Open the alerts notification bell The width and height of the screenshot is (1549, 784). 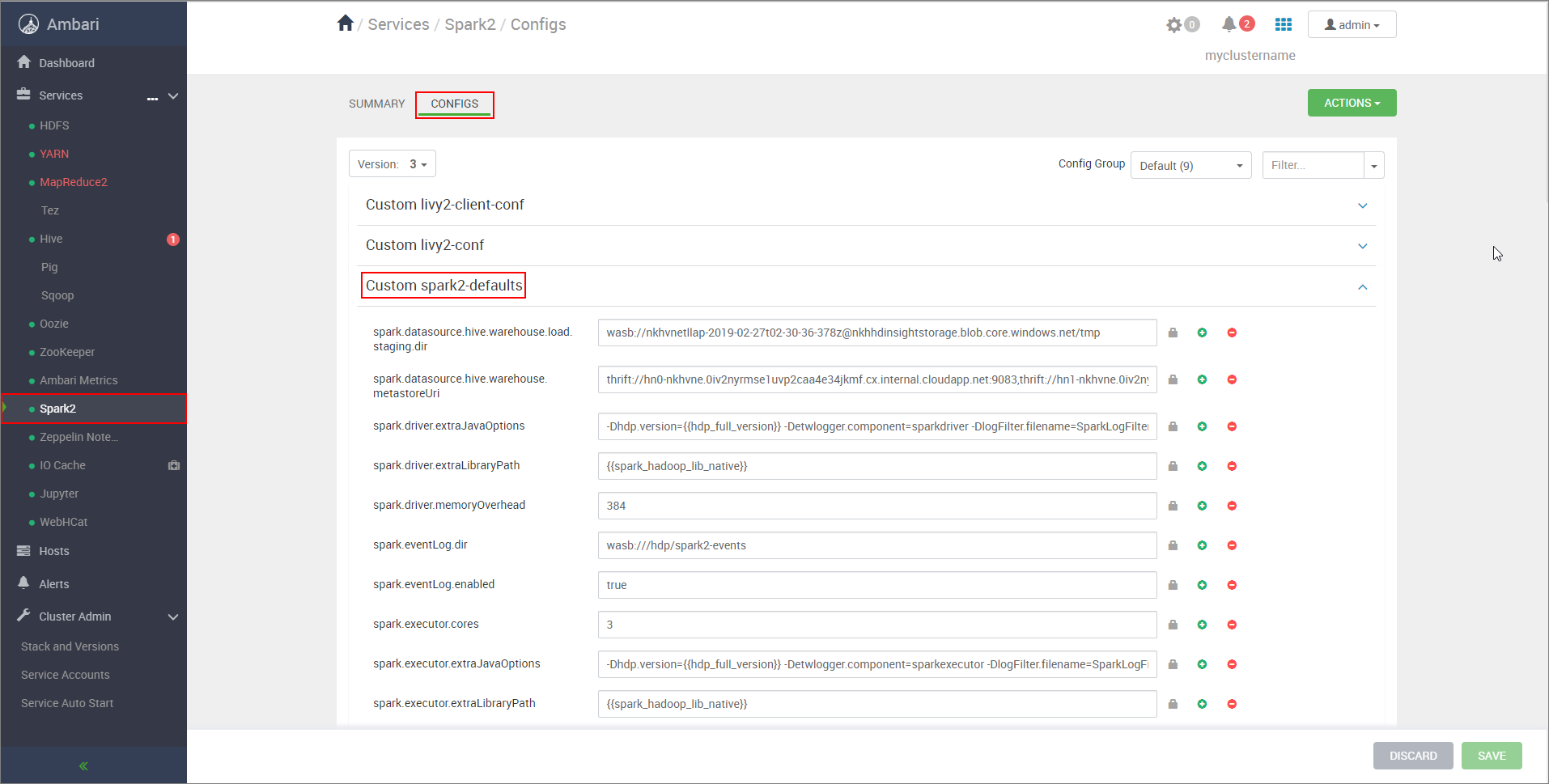[1231, 23]
